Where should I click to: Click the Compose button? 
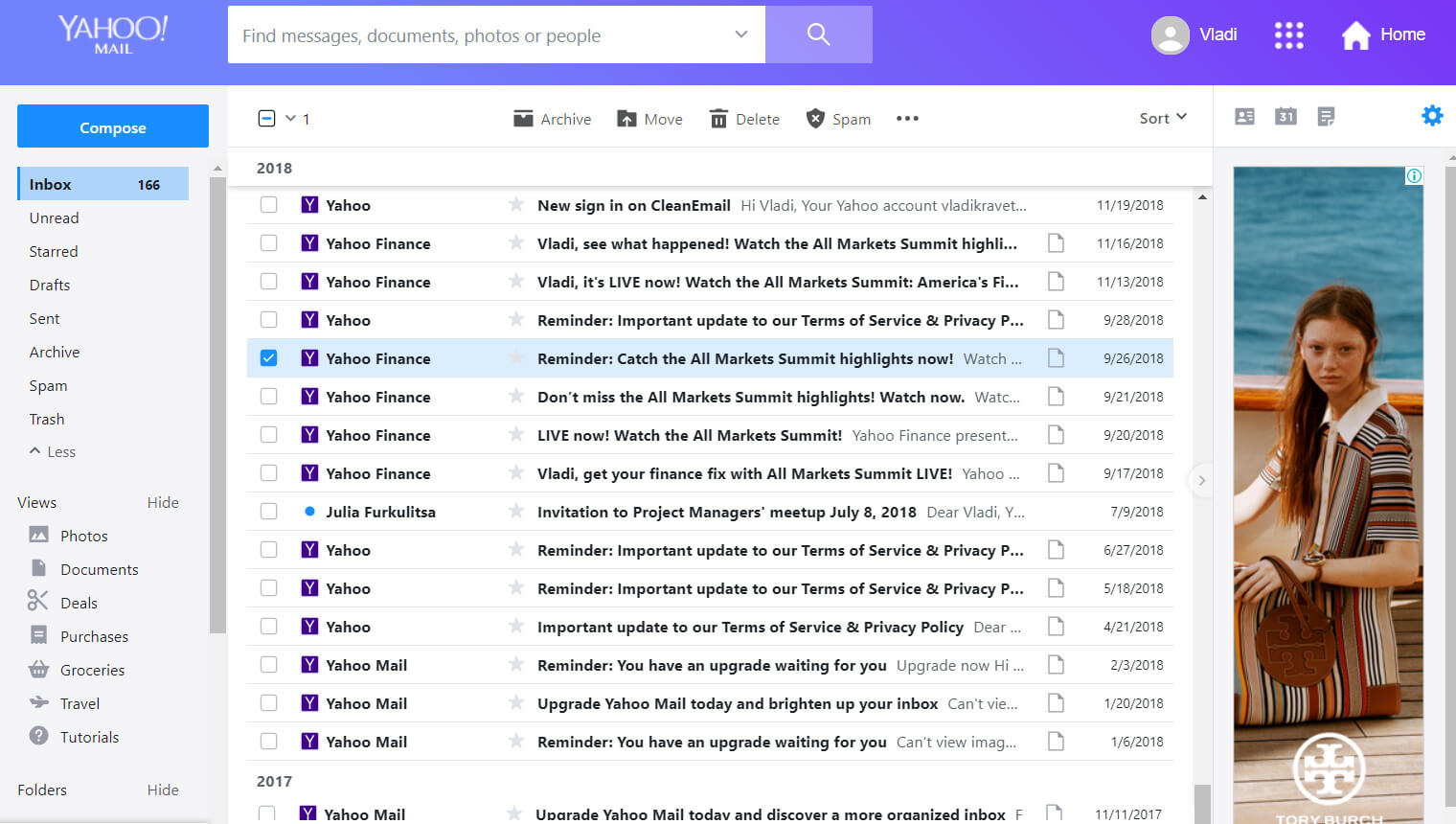click(113, 126)
